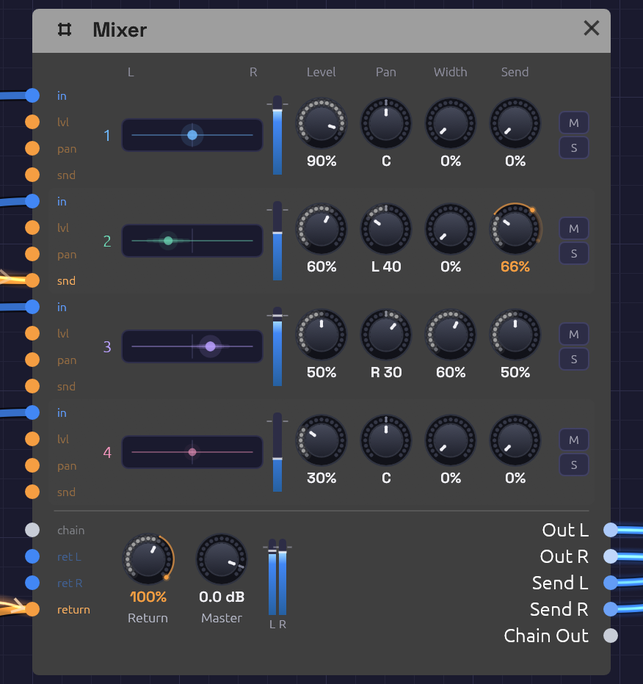Click the Return knob at 100%
Screen dimensions: 643x684
pos(148,559)
